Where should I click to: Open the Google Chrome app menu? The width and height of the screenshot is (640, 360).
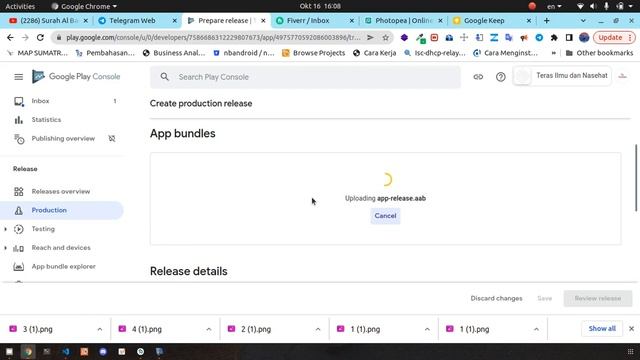(84, 6)
